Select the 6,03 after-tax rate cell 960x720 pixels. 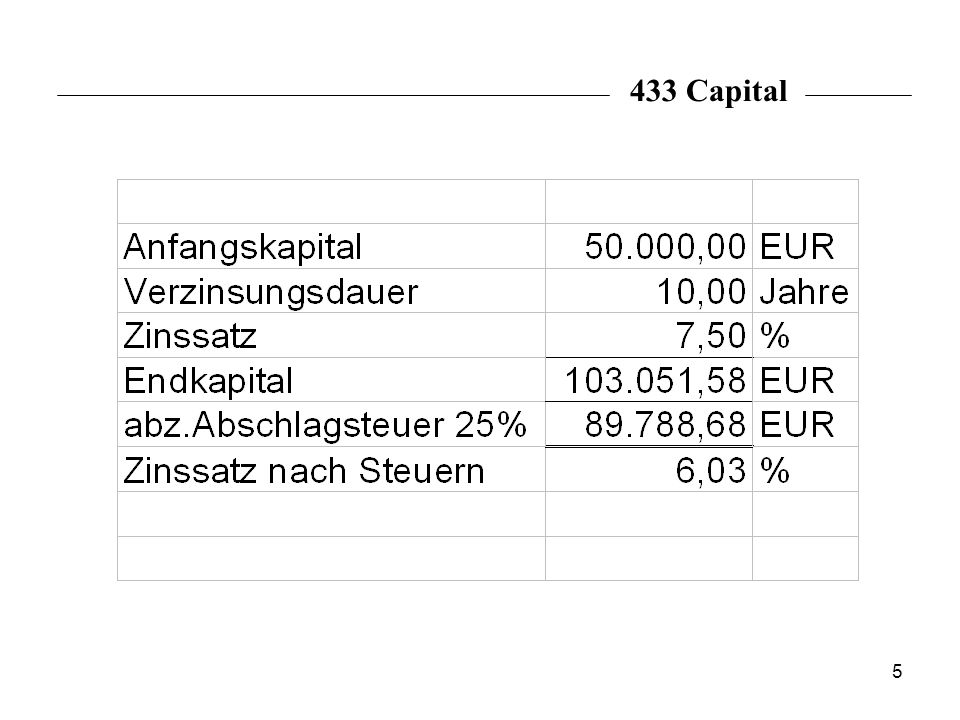click(x=648, y=470)
